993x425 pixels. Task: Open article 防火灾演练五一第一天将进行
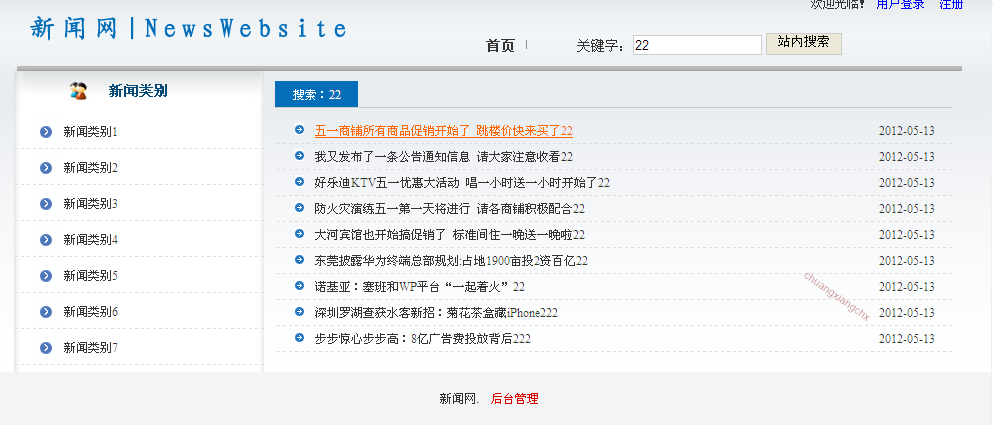click(x=450, y=209)
